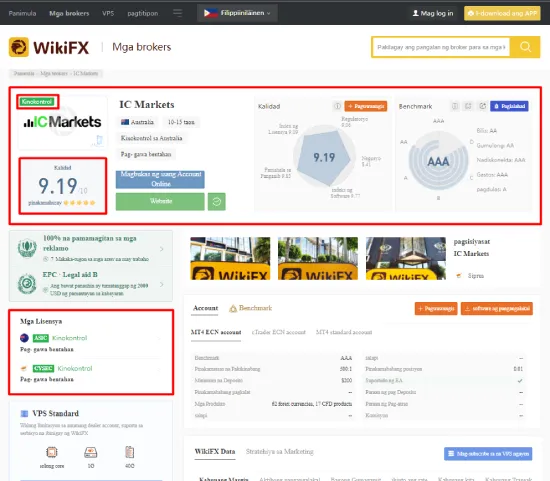Switch to the cTrader ECN account tab

279,332
